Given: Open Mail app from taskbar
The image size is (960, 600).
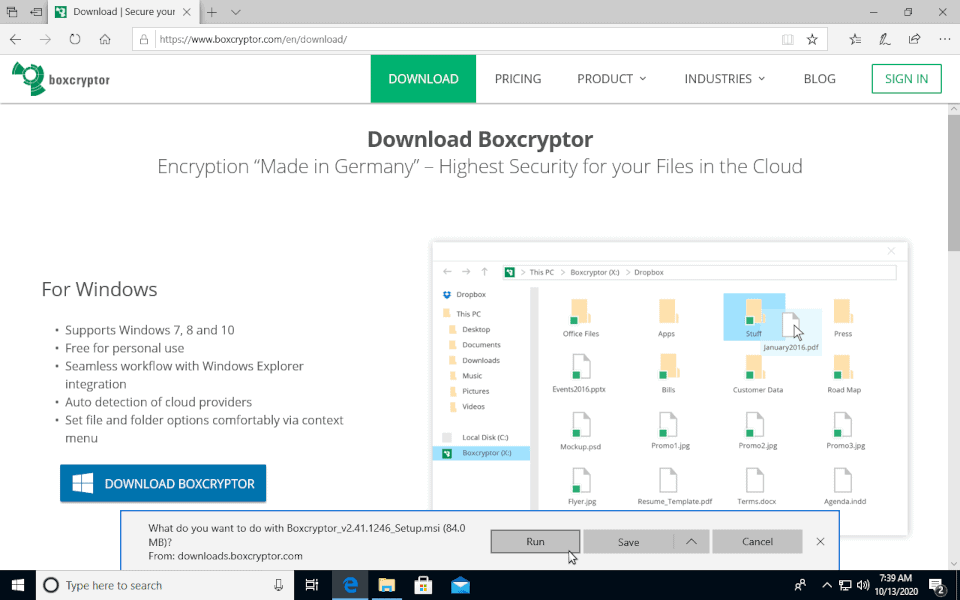Looking at the screenshot, I should (460, 585).
